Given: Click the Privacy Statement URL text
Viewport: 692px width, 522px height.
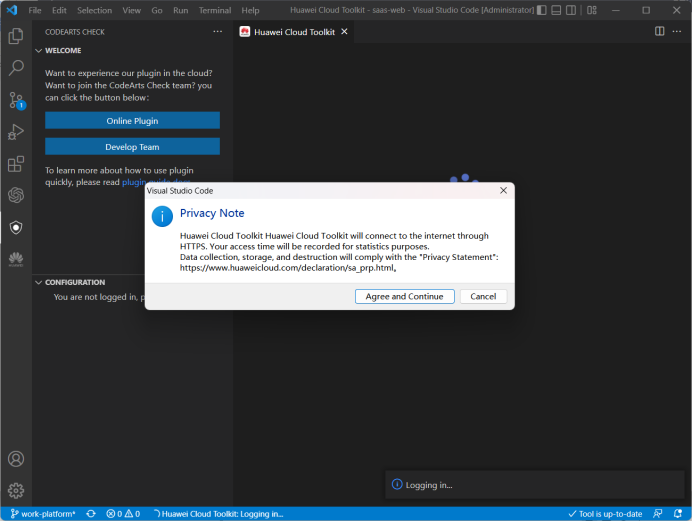Looking at the screenshot, I should click(288, 268).
